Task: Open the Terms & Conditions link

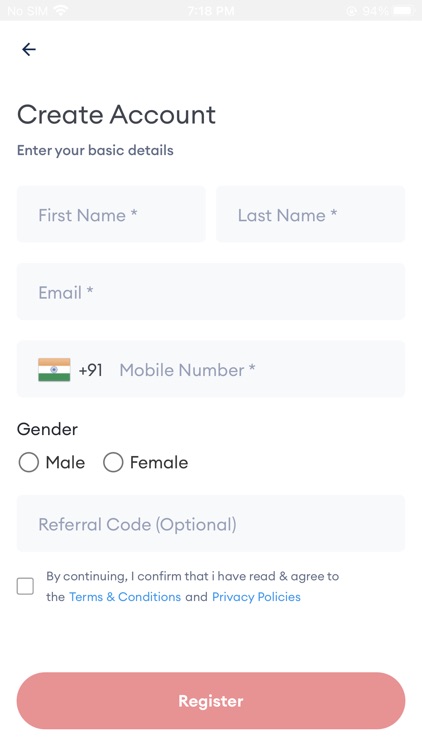Action: click(125, 597)
